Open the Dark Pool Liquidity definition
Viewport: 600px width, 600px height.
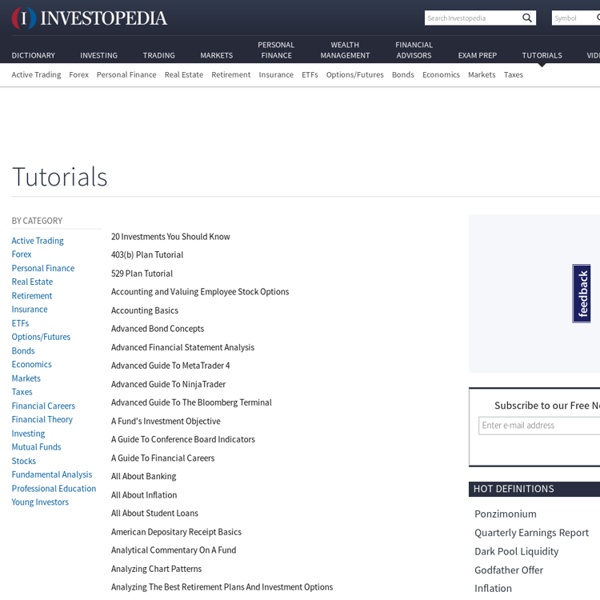pos(517,551)
